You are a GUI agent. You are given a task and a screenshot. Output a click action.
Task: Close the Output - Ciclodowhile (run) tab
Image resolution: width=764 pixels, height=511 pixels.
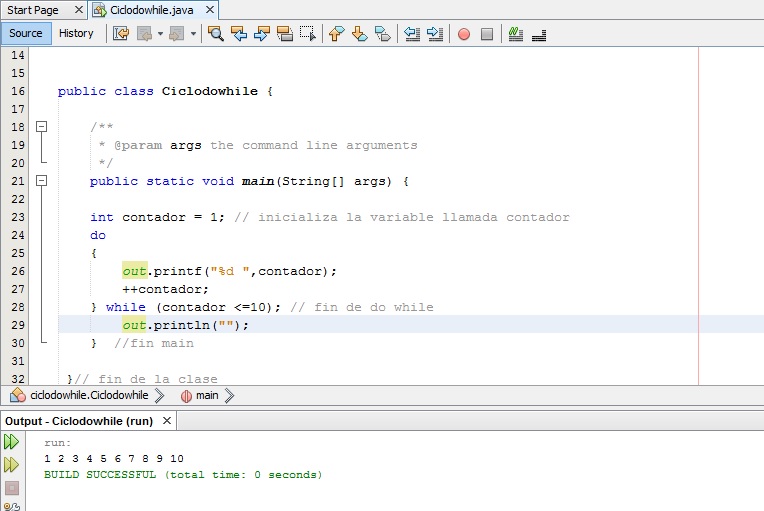tap(166, 421)
